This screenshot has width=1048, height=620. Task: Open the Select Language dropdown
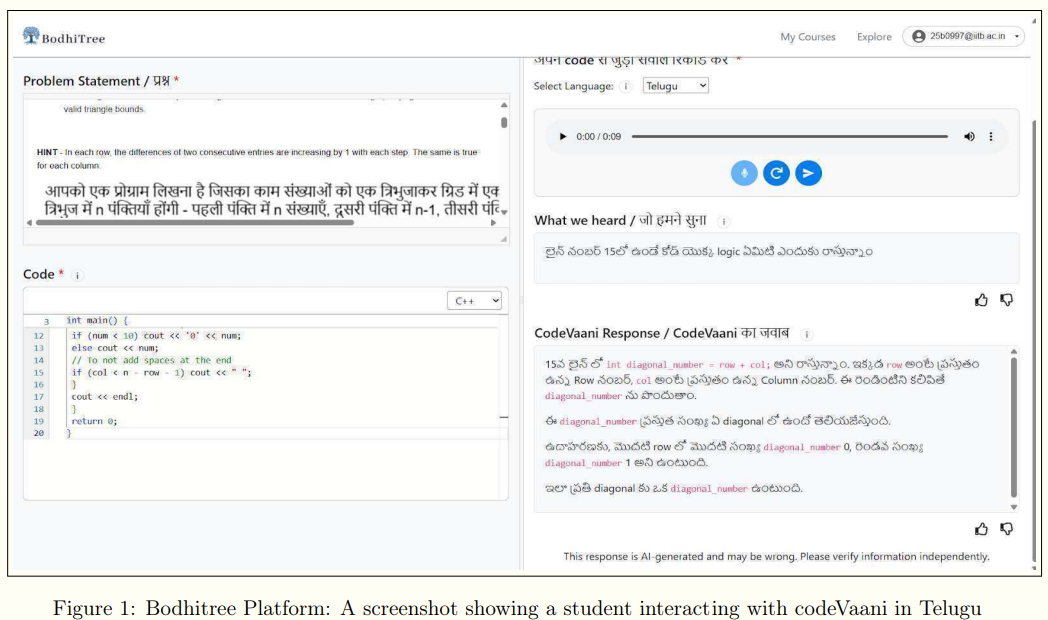[x=675, y=86]
